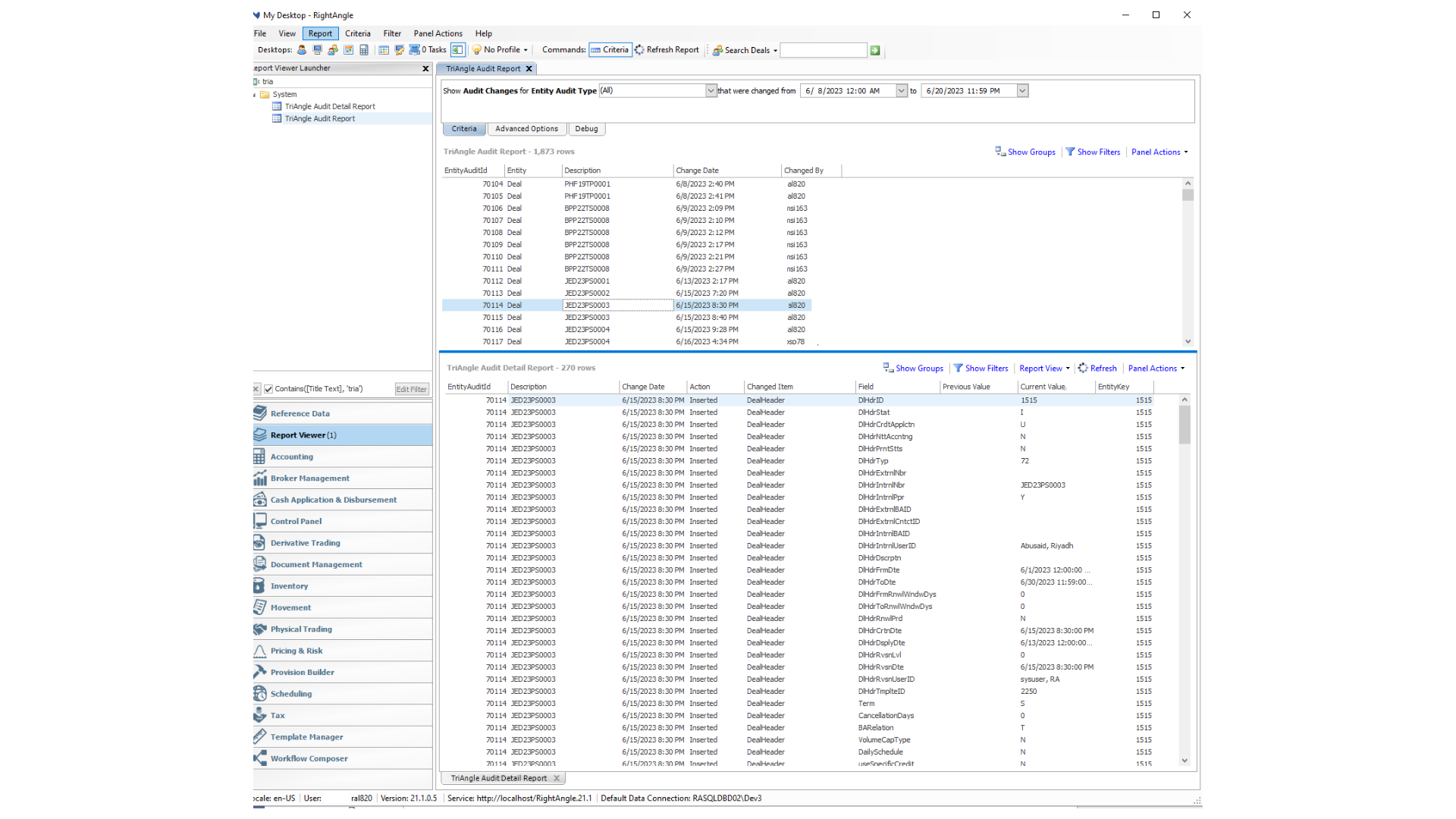Select TriAngle Audit Detail Report tree item
The width and height of the screenshot is (1456, 819).
330,107
